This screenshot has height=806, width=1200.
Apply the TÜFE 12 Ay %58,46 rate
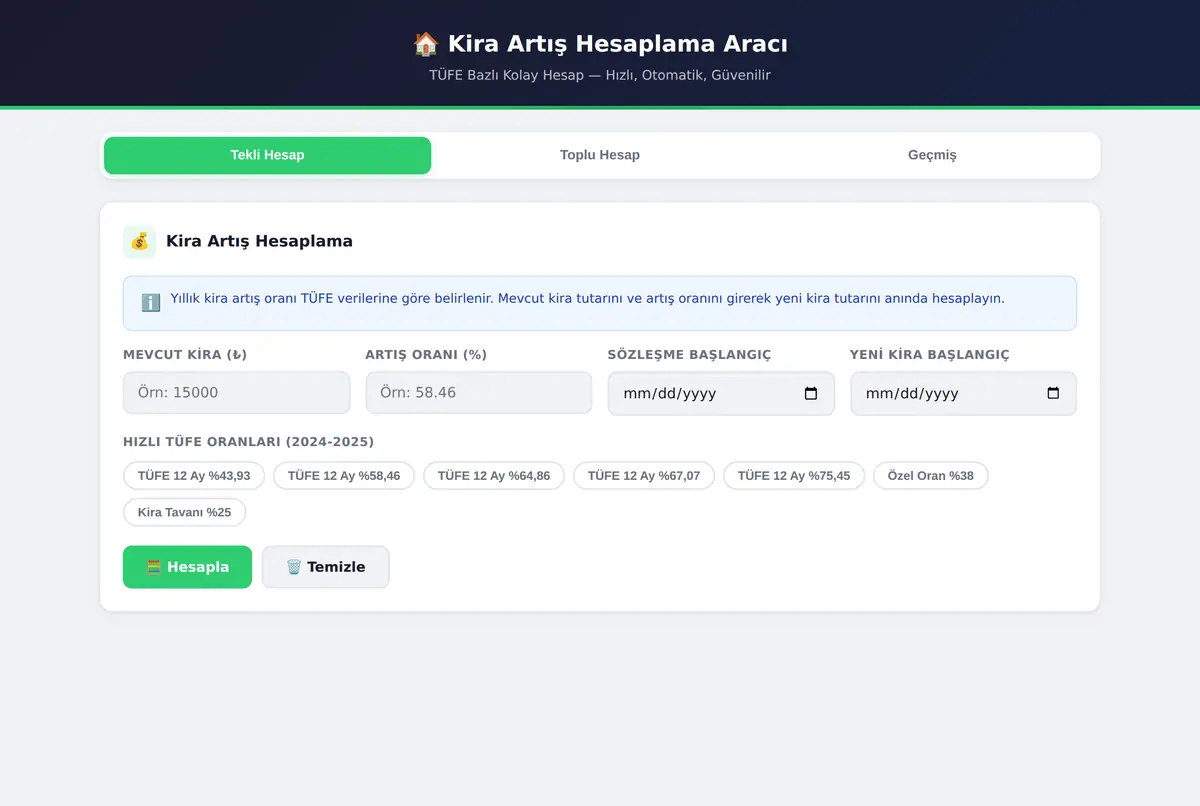(x=344, y=476)
